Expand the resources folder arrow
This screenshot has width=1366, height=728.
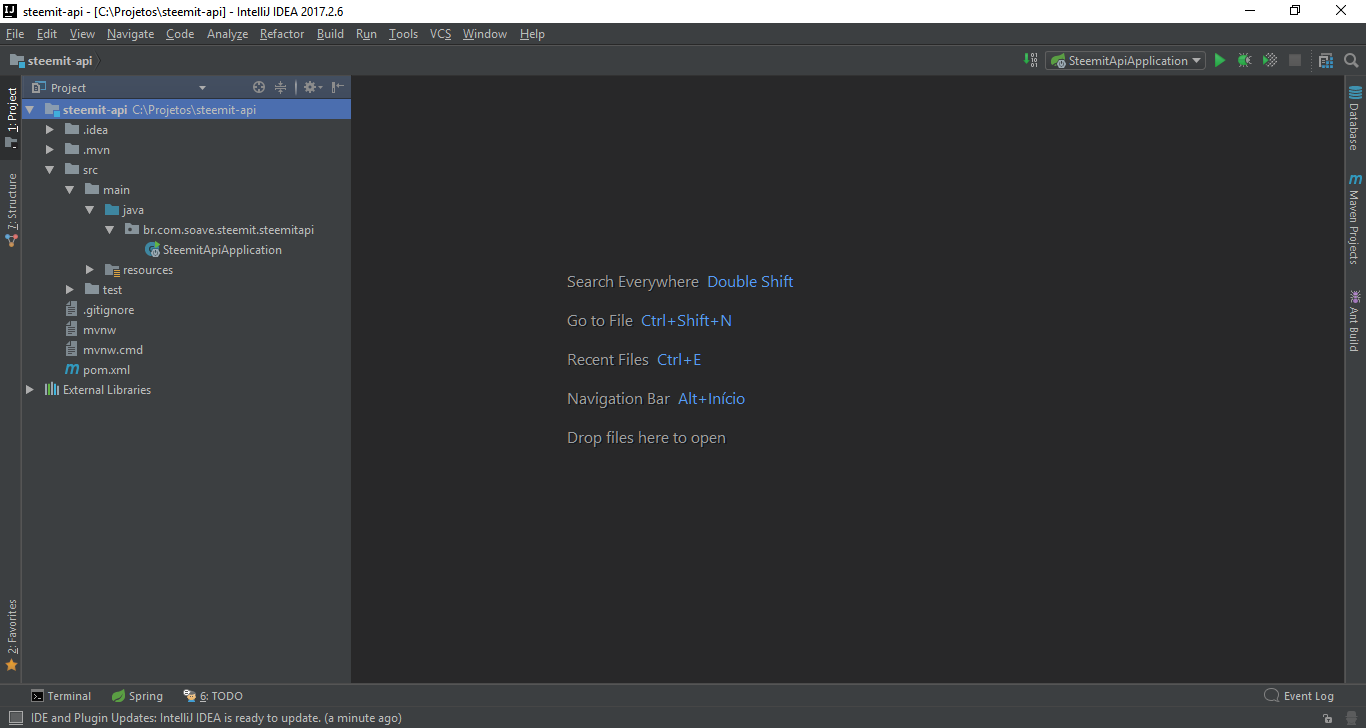90,270
